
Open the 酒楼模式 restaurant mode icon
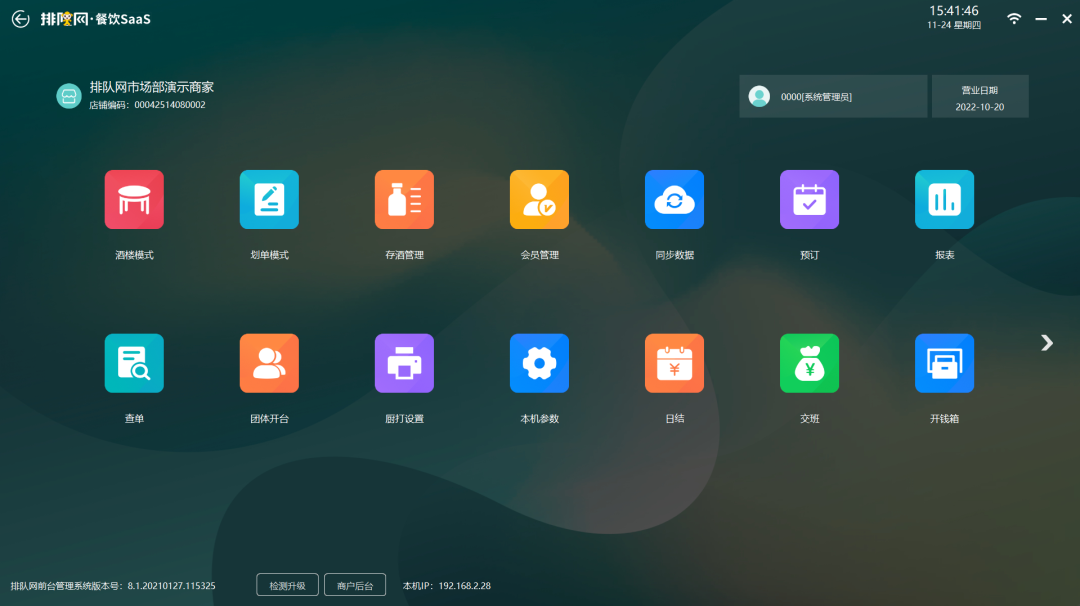[x=134, y=200]
